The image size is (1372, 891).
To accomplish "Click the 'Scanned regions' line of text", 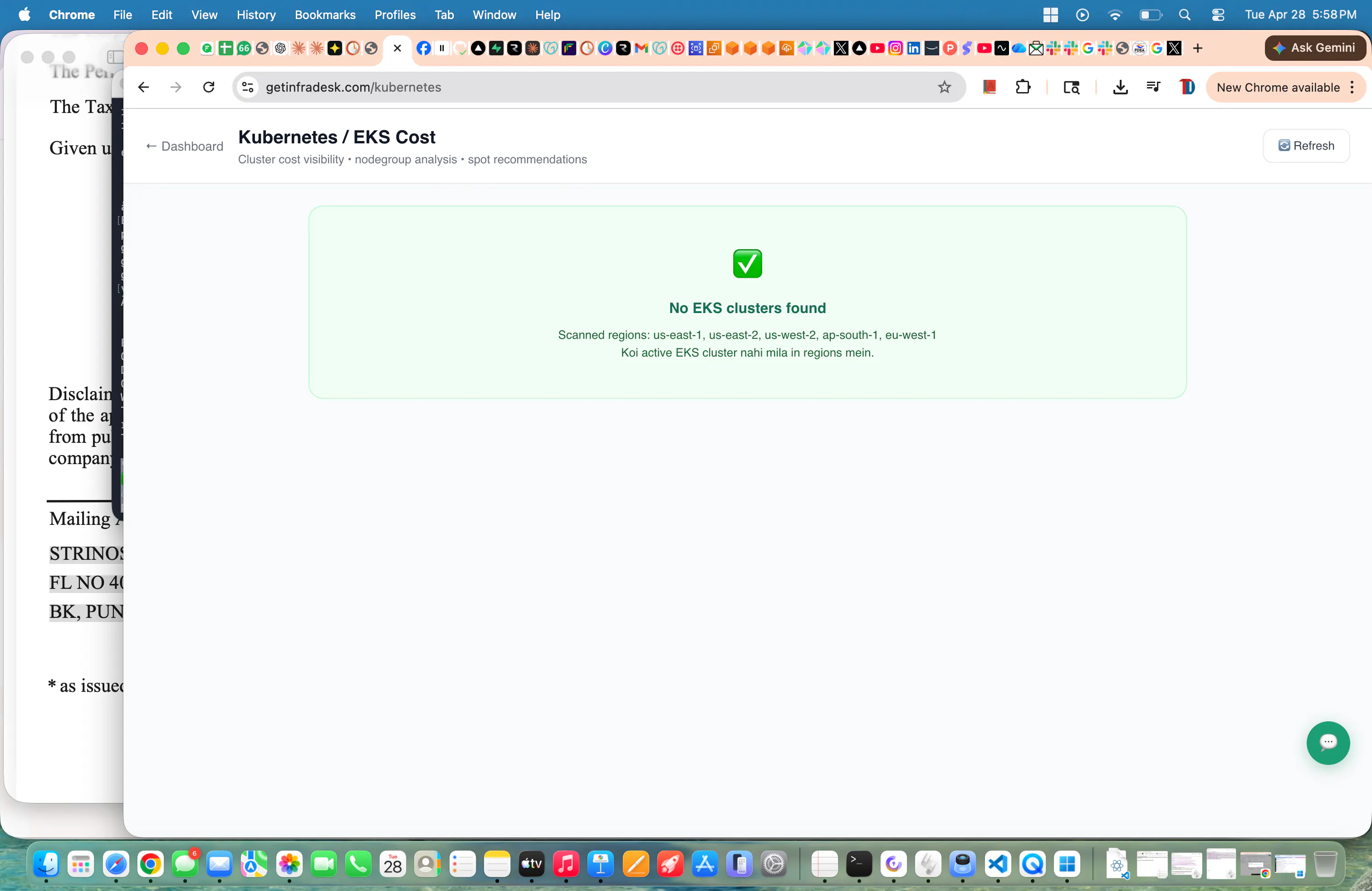I will pos(747,335).
